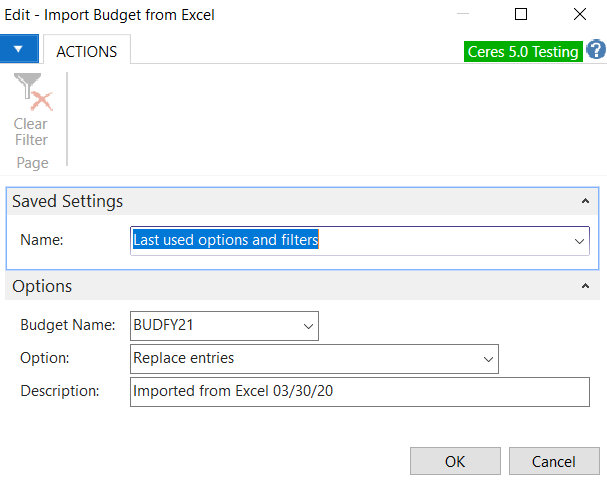Expand the Option dropdown arrow
The image size is (607, 482).
[x=488, y=358]
